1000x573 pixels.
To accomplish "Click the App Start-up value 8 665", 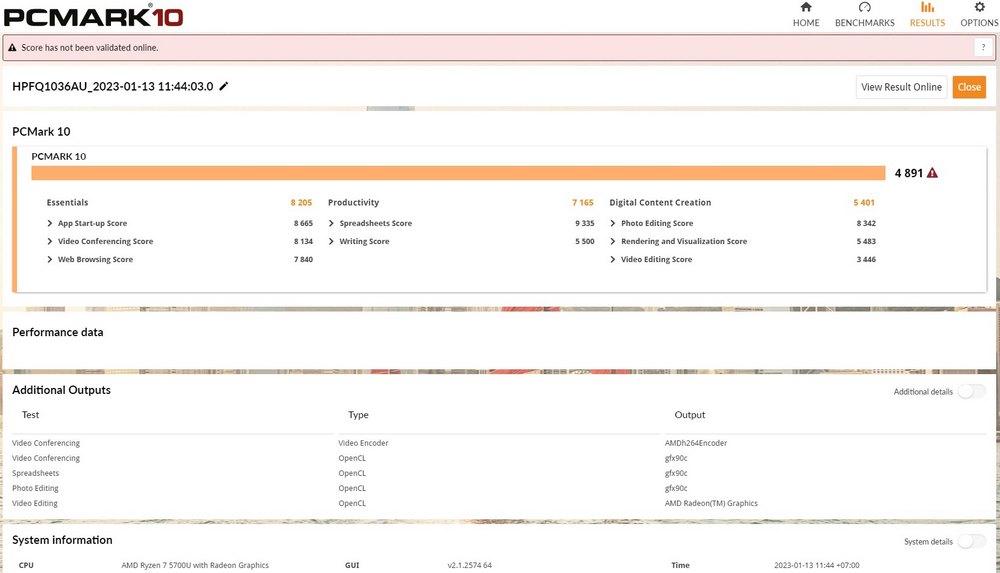I will pos(303,223).
